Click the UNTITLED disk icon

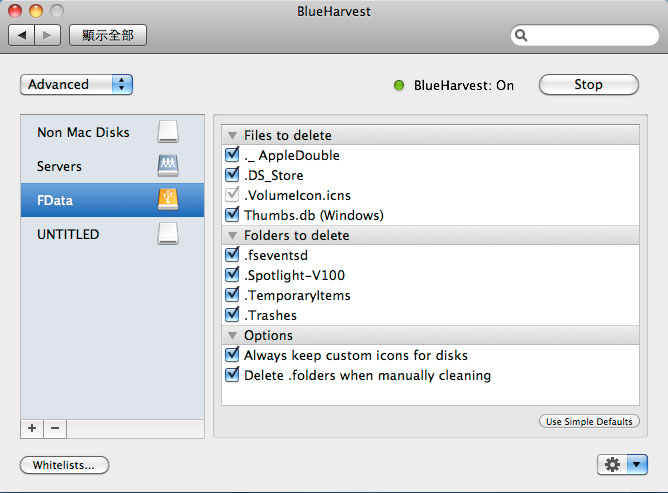(168, 234)
